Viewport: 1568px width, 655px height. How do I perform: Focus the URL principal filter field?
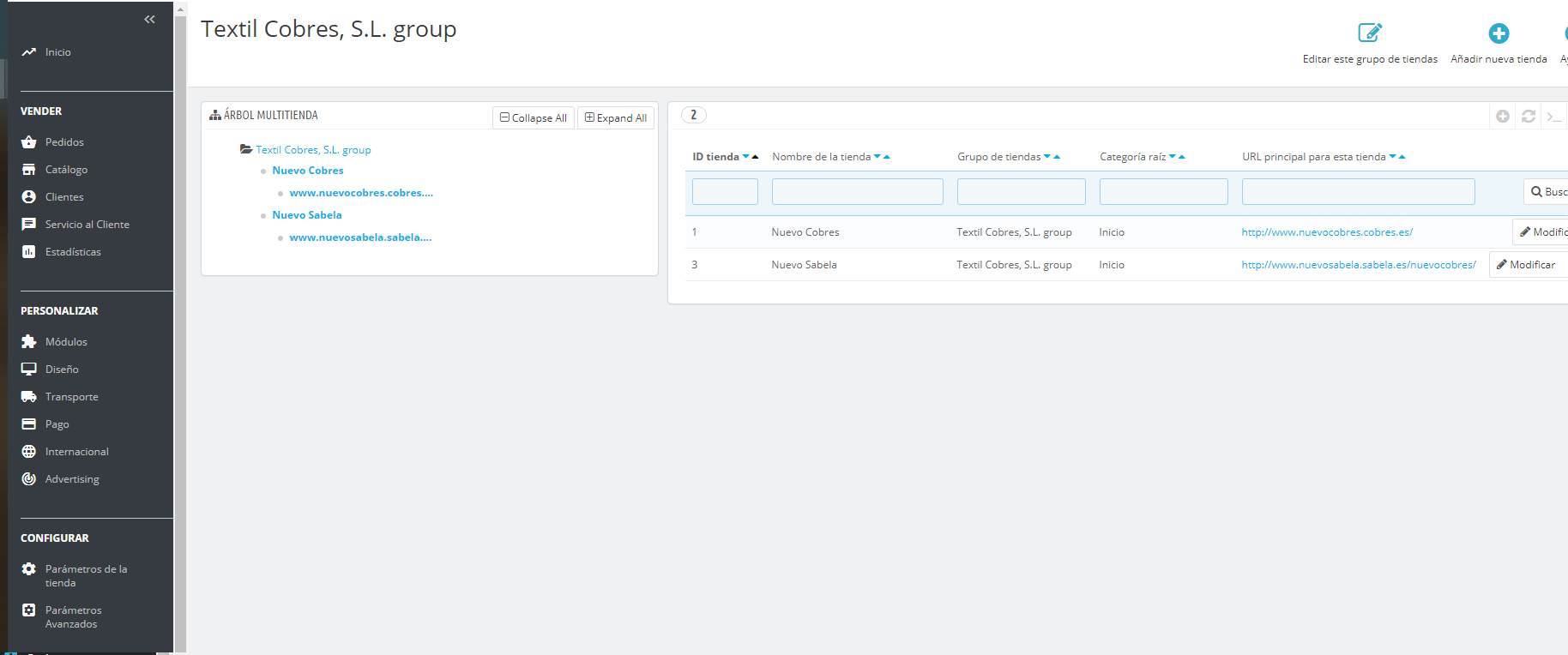pyautogui.click(x=1359, y=191)
